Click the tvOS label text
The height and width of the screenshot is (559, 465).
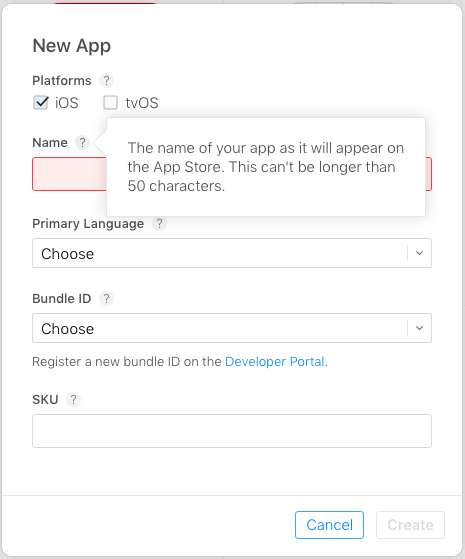(142, 103)
